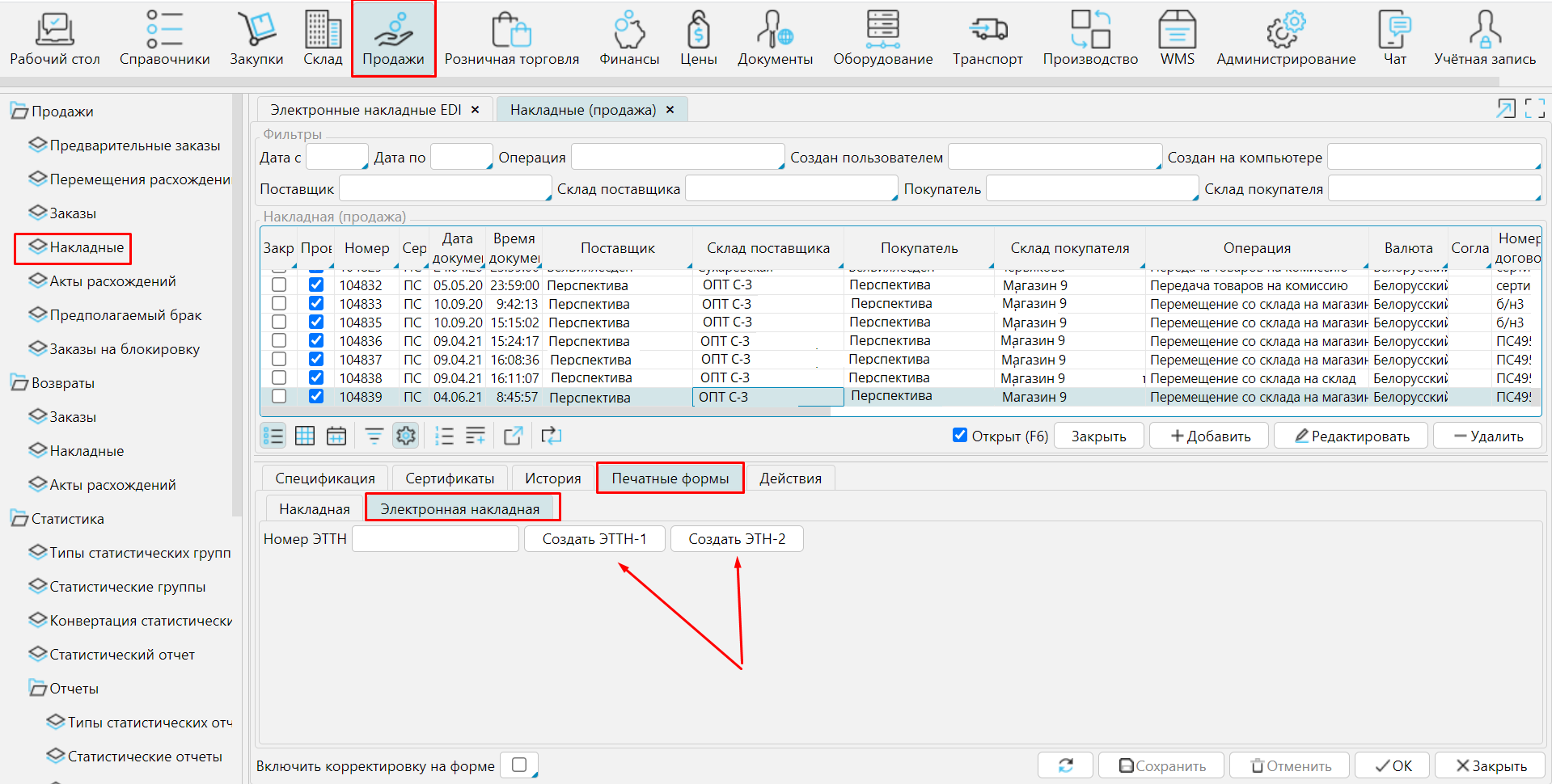
Task: Click the export icon with outward arrow
Action: click(514, 436)
